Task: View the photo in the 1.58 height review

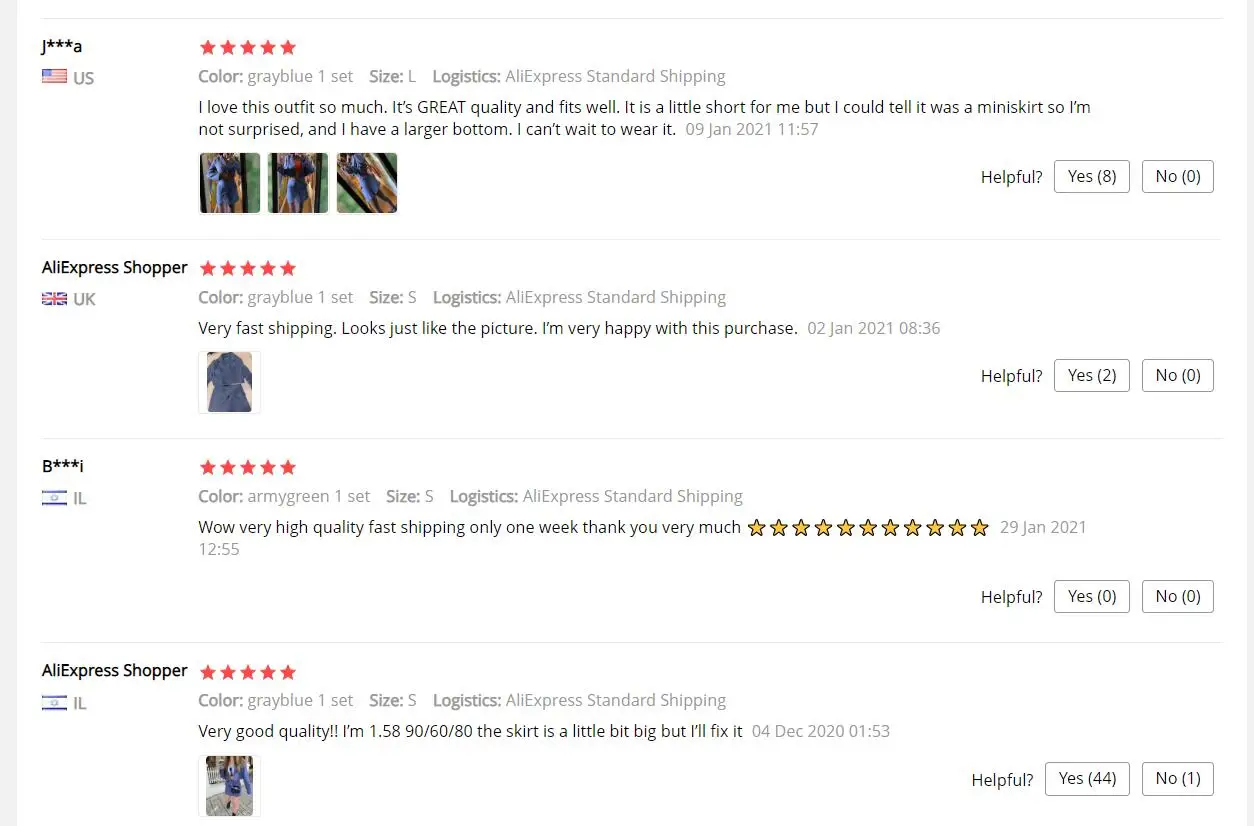Action: tap(230, 786)
